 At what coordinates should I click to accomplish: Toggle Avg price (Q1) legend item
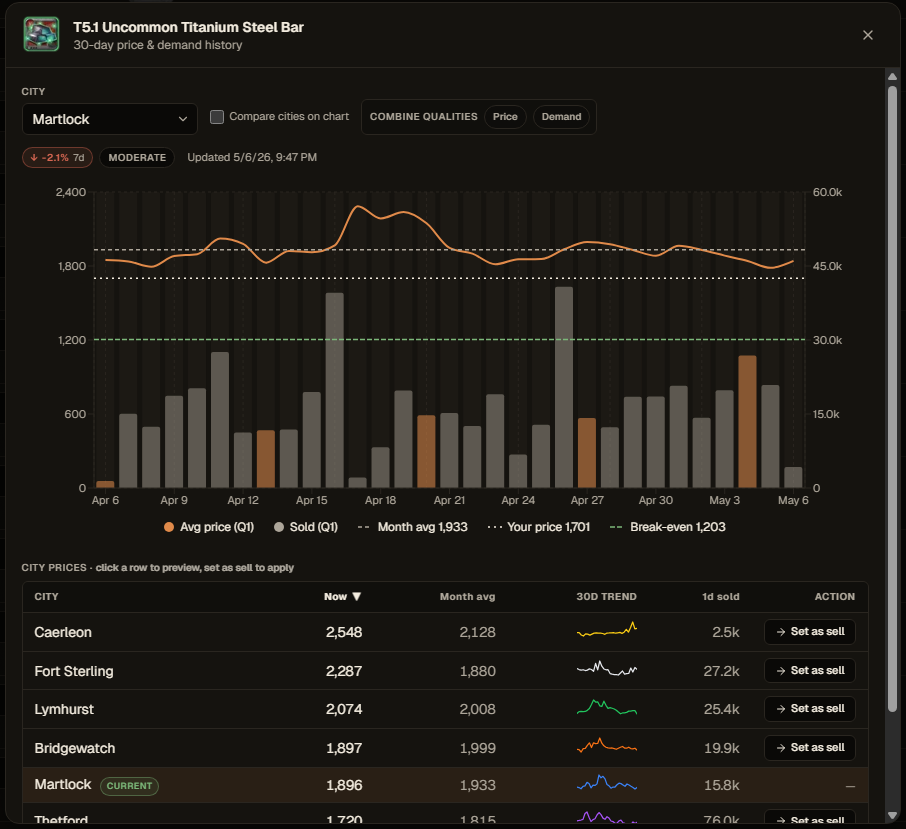point(209,527)
